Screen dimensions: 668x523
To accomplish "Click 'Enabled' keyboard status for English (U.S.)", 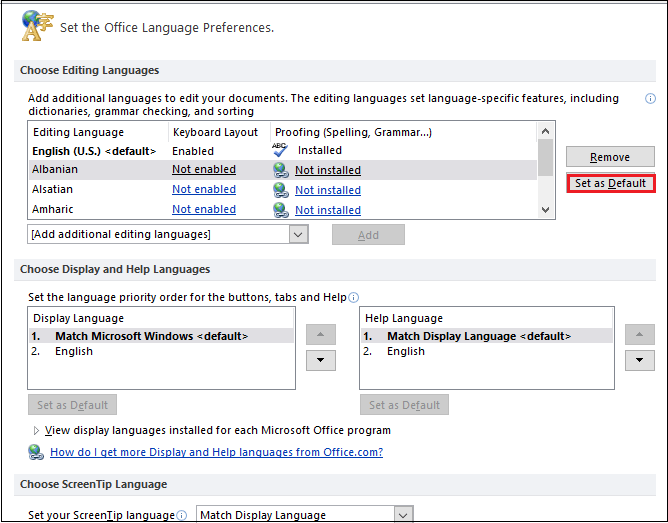I will pos(193,151).
